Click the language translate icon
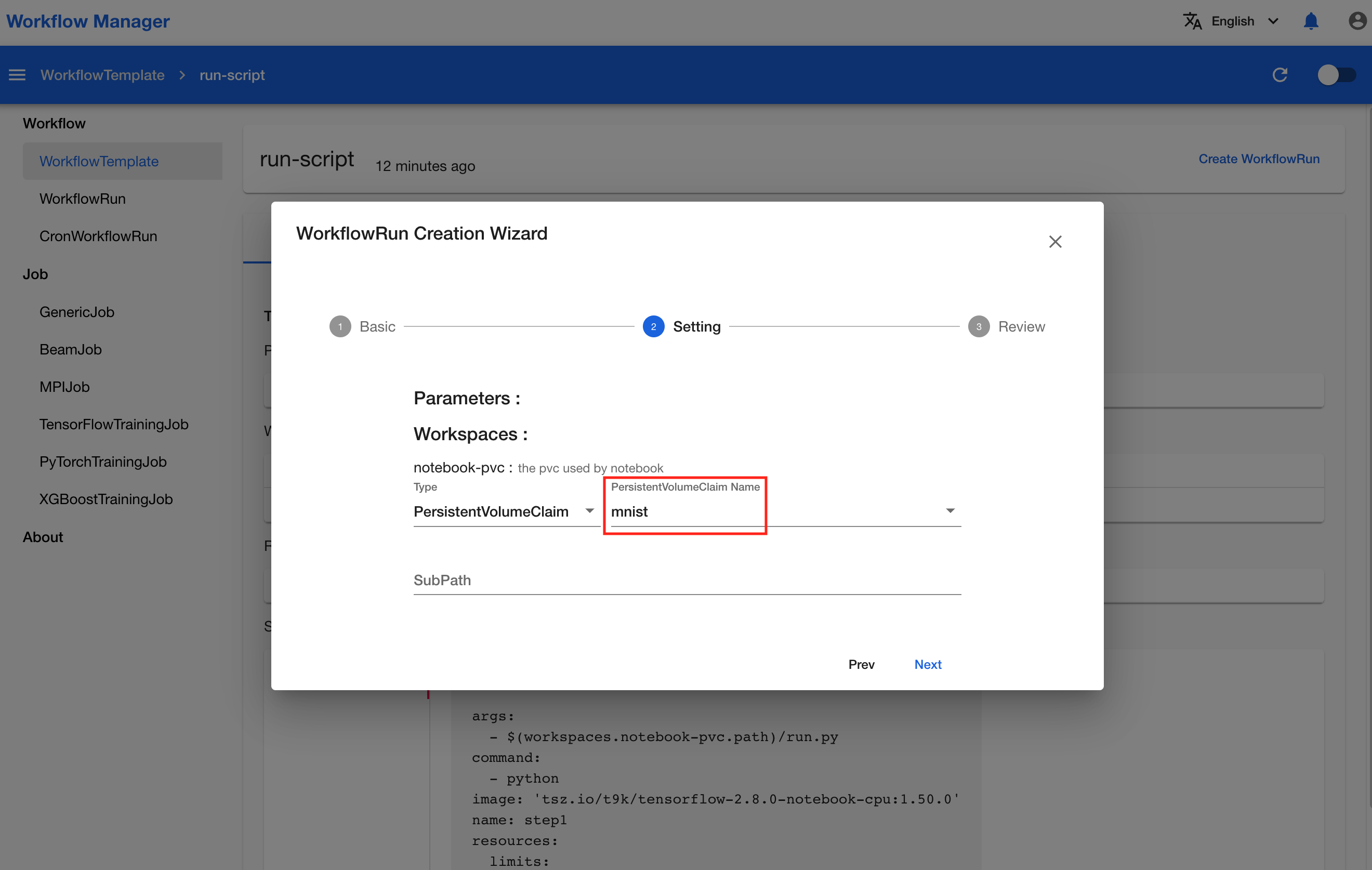This screenshot has height=870, width=1372. tap(1192, 21)
